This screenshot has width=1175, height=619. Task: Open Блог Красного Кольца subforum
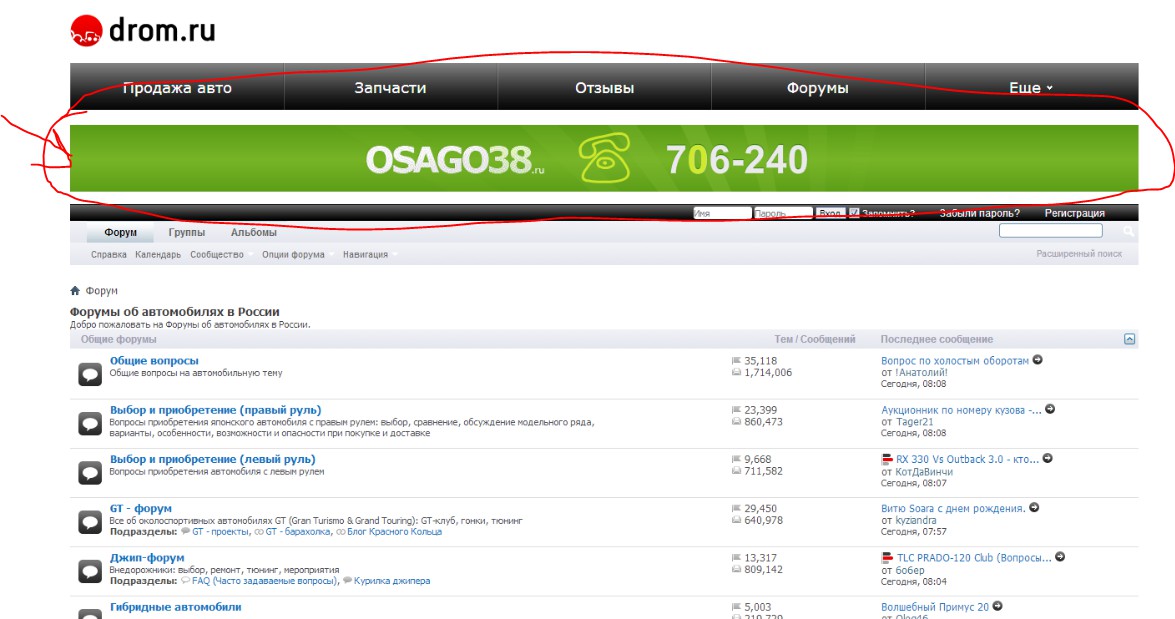coord(394,531)
